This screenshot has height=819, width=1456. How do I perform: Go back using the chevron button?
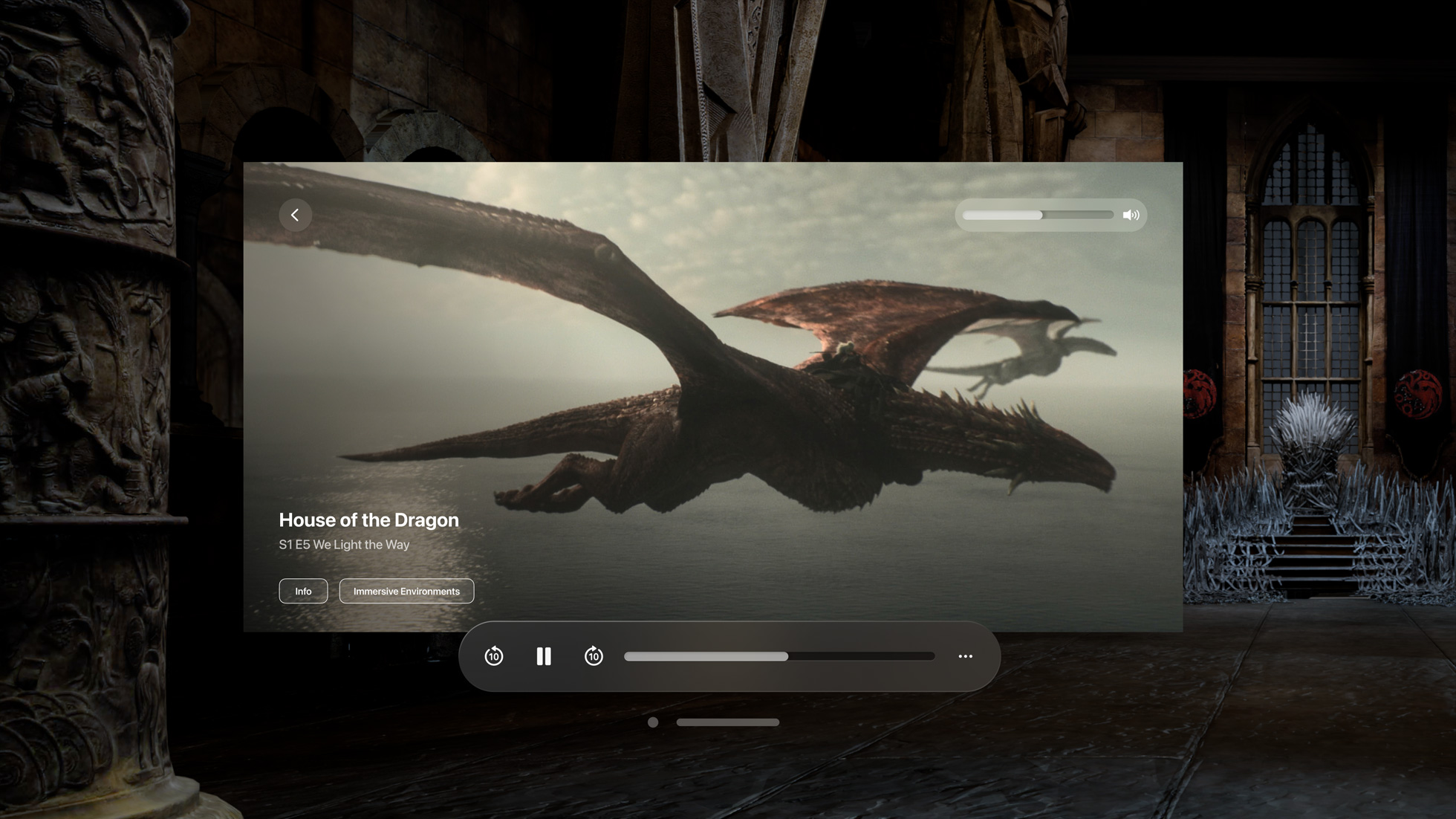[x=295, y=216]
